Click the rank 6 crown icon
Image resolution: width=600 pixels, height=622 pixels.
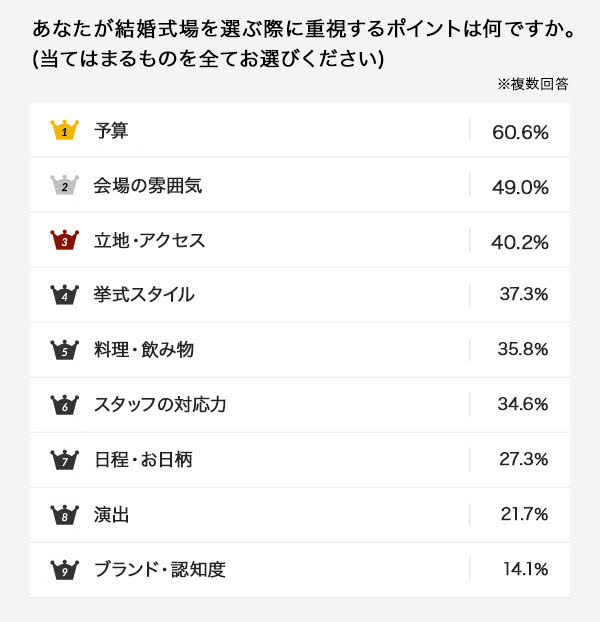(x=64, y=405)
